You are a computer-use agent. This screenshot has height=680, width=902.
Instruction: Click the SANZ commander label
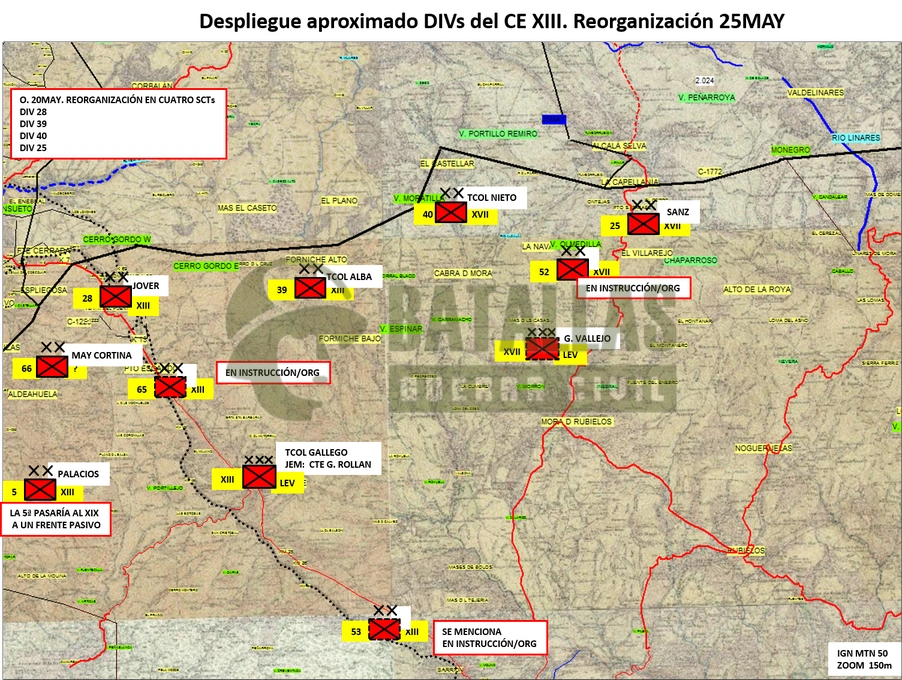pyautogui.click(x=678, y=212)
